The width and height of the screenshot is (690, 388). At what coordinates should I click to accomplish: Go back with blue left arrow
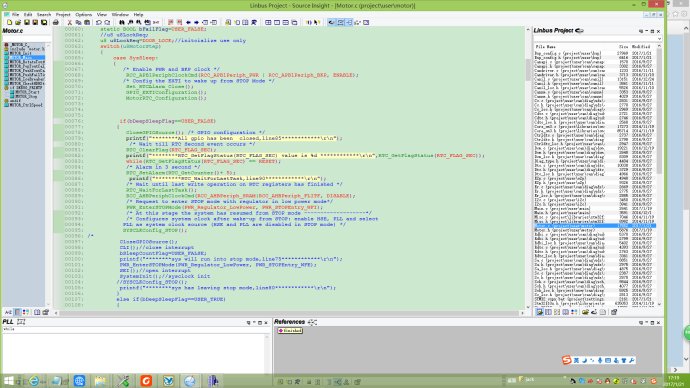point(188,22)
